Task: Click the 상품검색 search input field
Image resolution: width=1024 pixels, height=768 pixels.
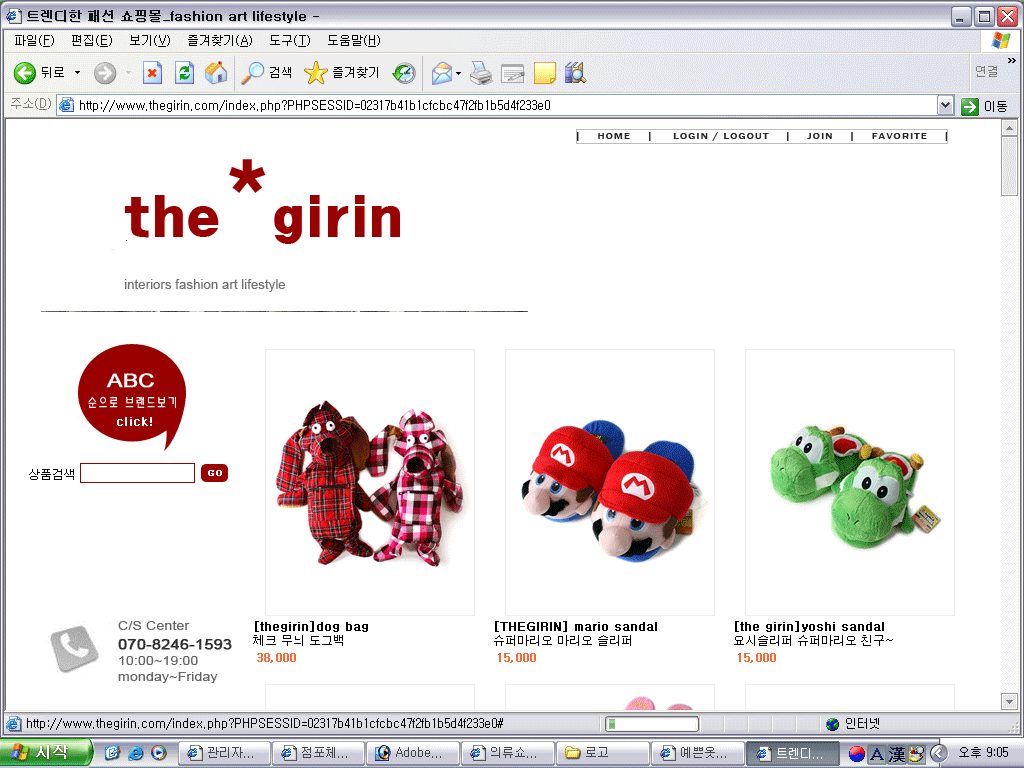Action: point(137,473)
